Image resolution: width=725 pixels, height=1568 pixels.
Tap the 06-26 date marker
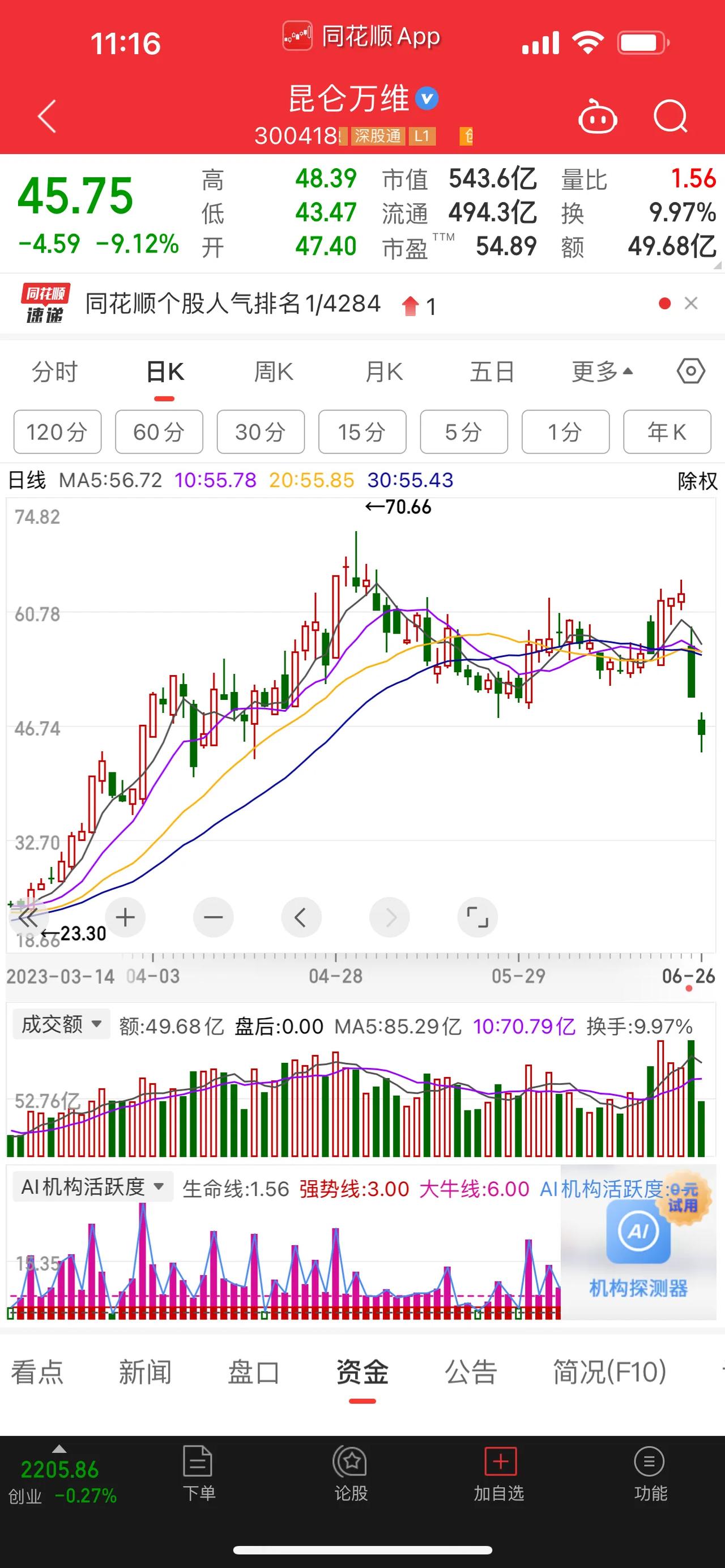689,976
